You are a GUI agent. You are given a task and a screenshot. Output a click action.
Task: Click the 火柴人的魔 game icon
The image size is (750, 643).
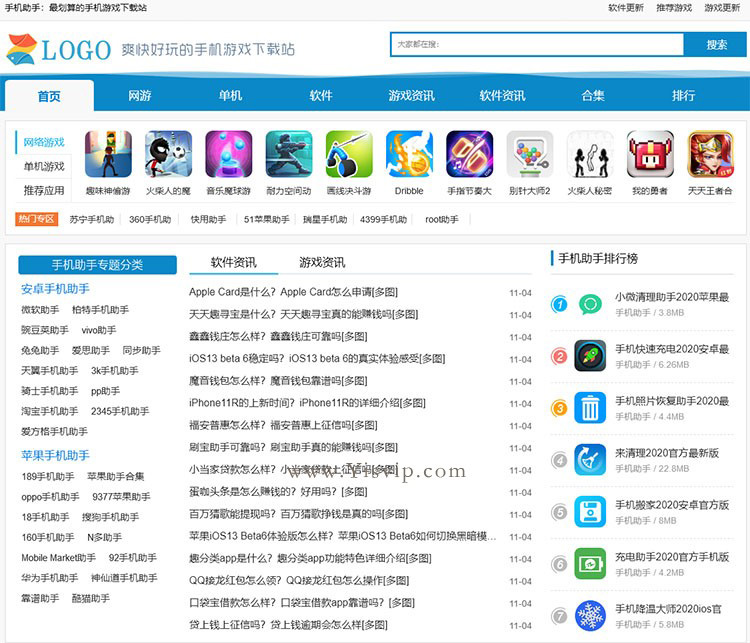point(168,155)
